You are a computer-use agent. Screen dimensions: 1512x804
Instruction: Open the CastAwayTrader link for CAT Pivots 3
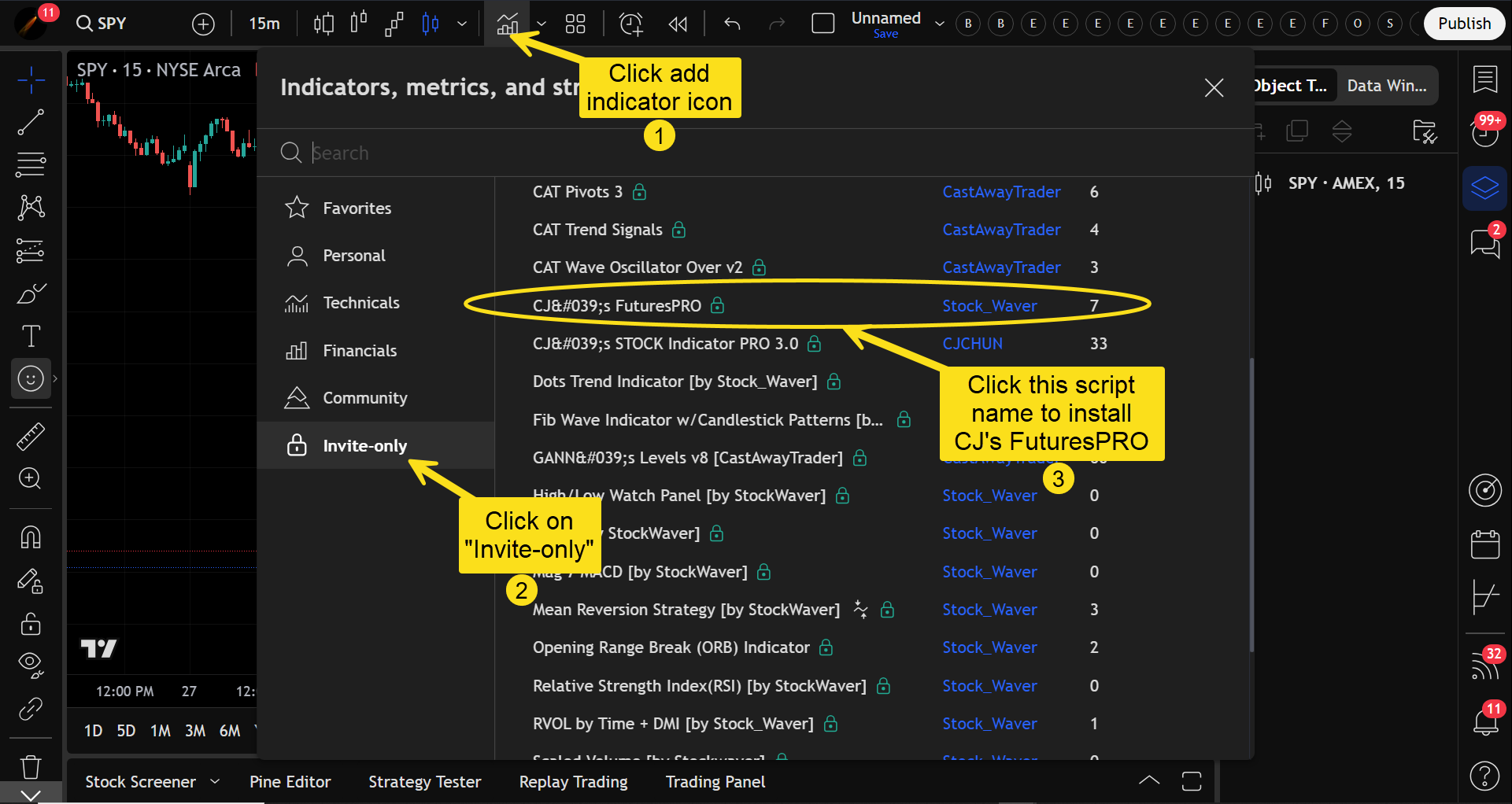click(1001, 192)
